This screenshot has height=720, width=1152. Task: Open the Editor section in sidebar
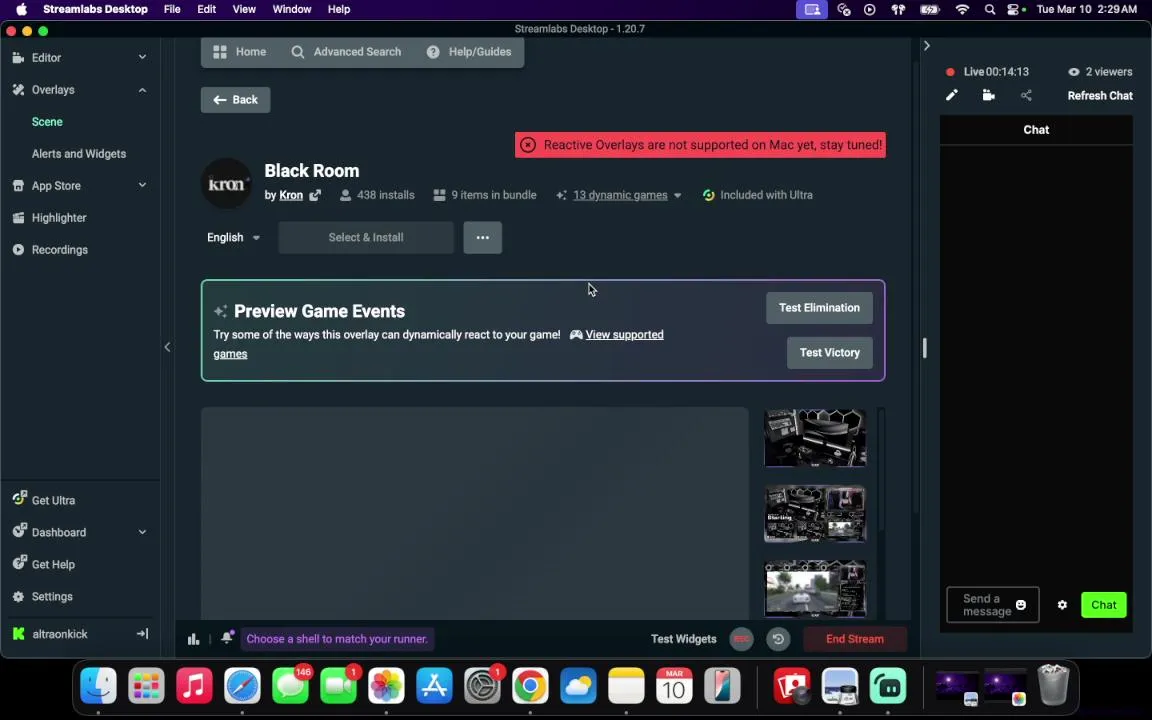(46, 57)
